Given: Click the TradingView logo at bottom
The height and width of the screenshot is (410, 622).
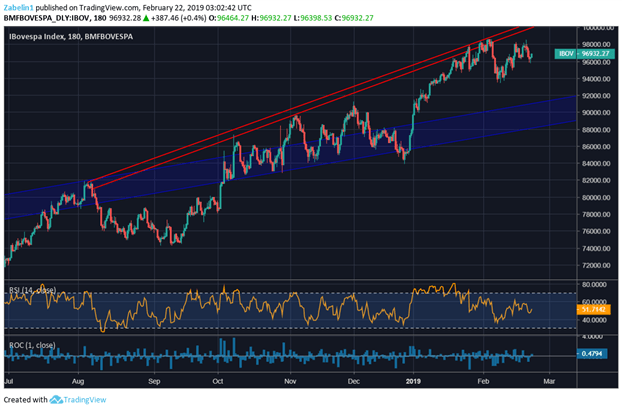Looking at the screenshot, I should pos(78,399).
